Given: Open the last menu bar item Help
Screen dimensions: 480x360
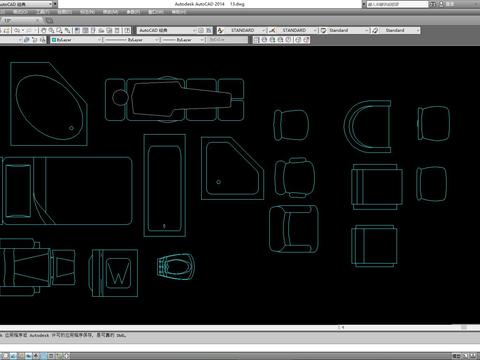Looking at the screenshot, I should point(179,12).
